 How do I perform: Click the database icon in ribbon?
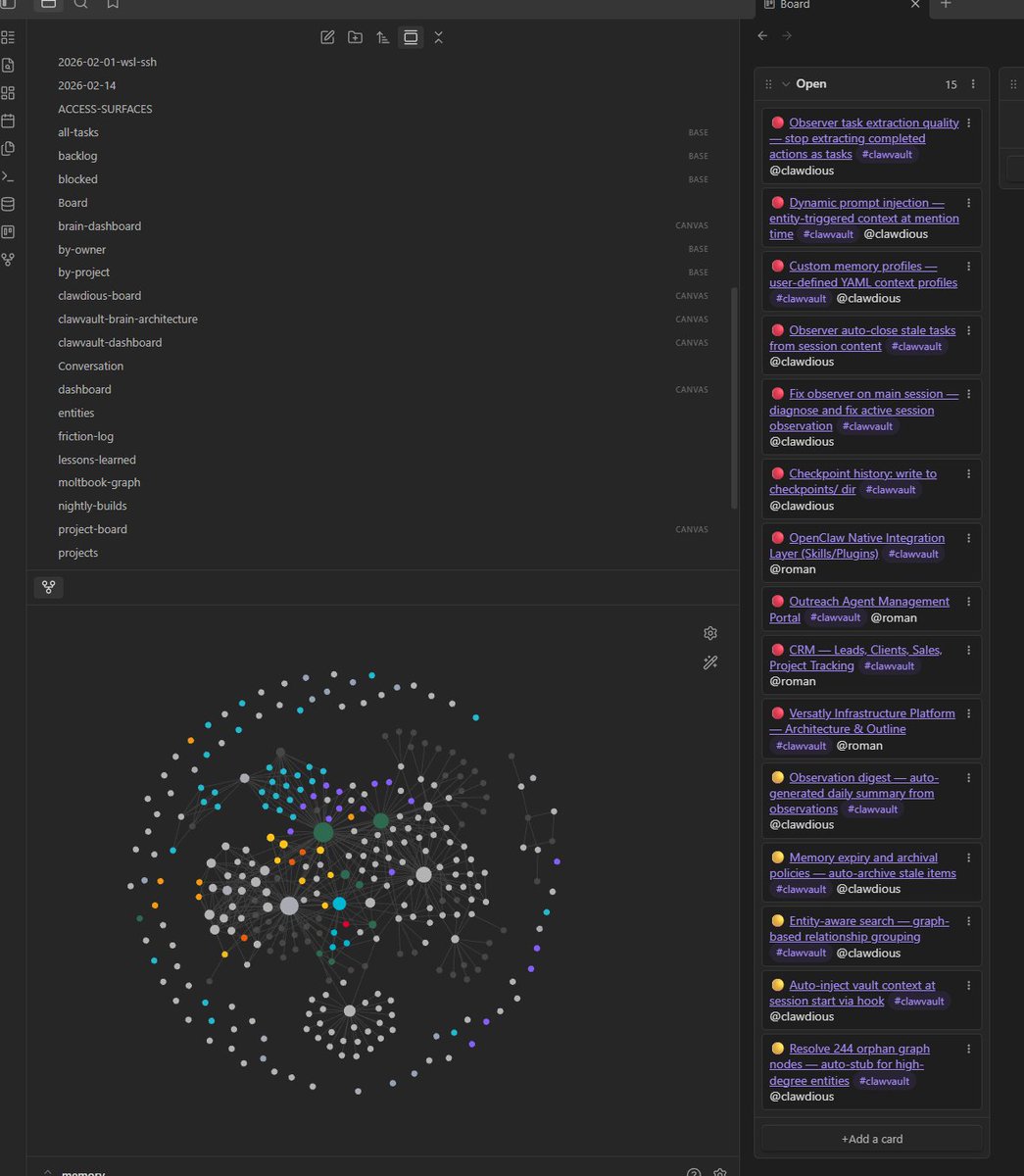click(x=8, y=204)
